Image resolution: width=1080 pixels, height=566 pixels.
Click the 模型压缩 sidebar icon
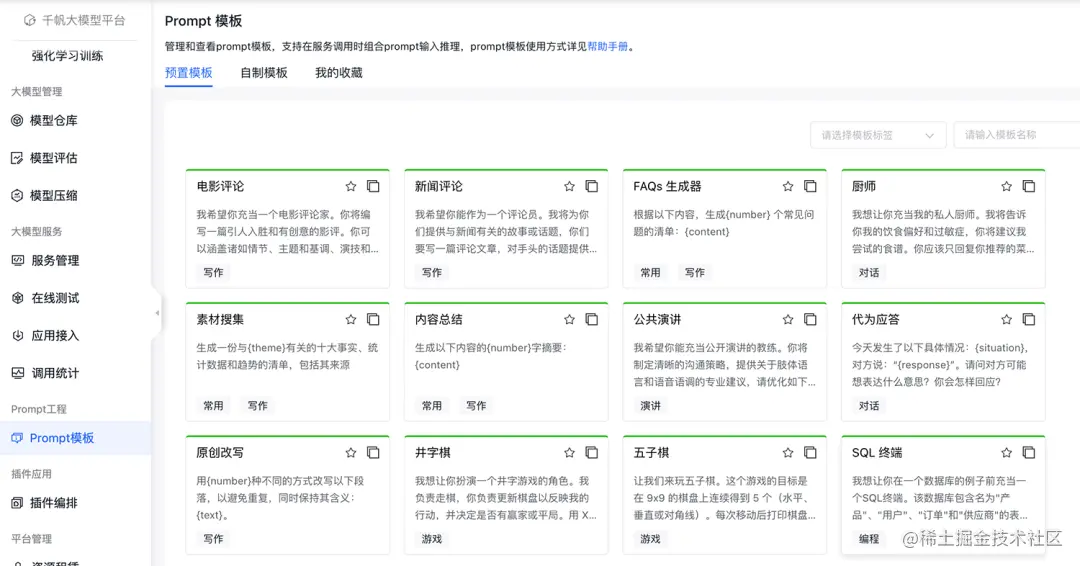[17, 196]
